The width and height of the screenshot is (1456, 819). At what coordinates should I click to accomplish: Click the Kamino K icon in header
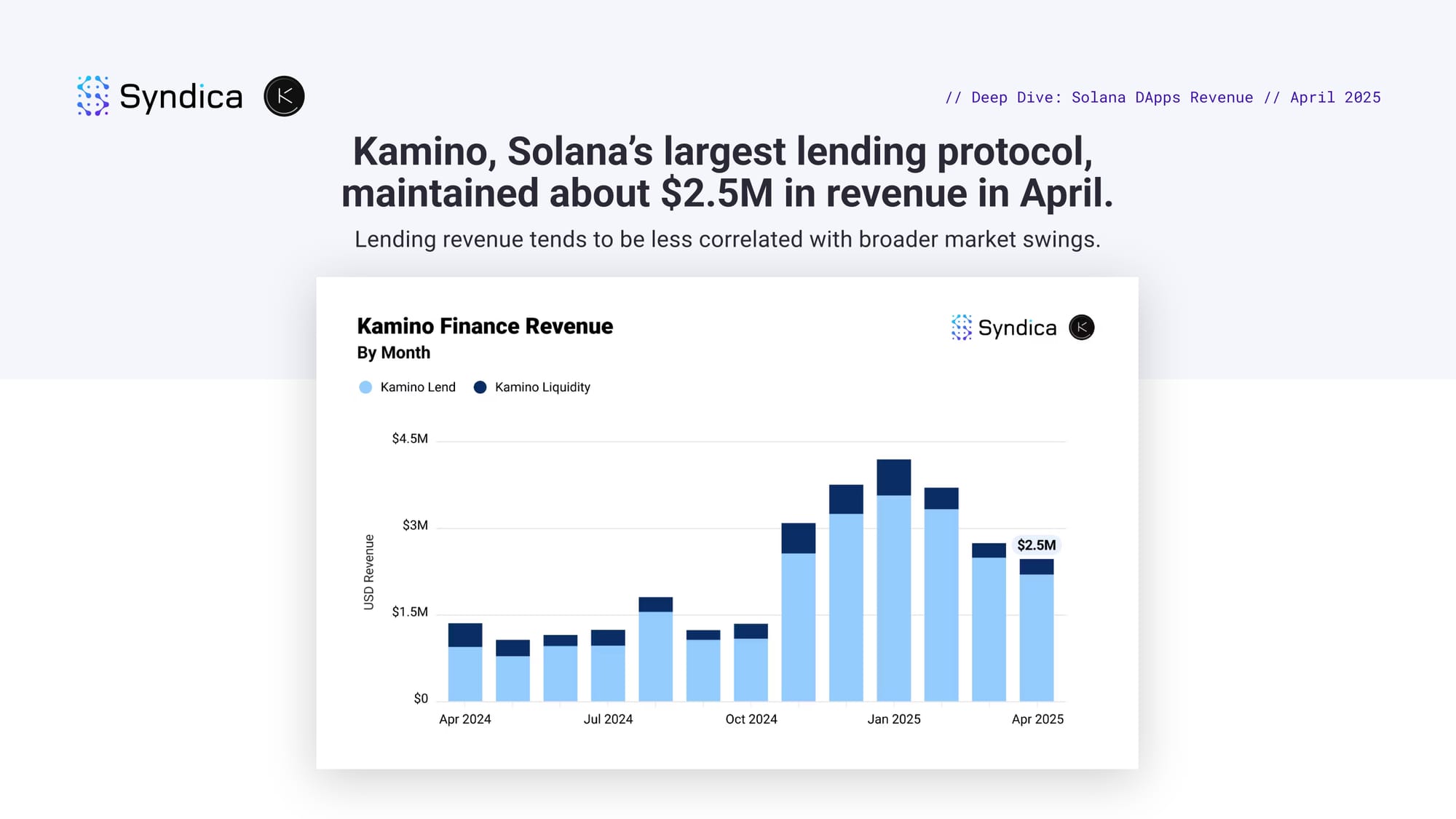pyautogui.click(x=284, y=96)
